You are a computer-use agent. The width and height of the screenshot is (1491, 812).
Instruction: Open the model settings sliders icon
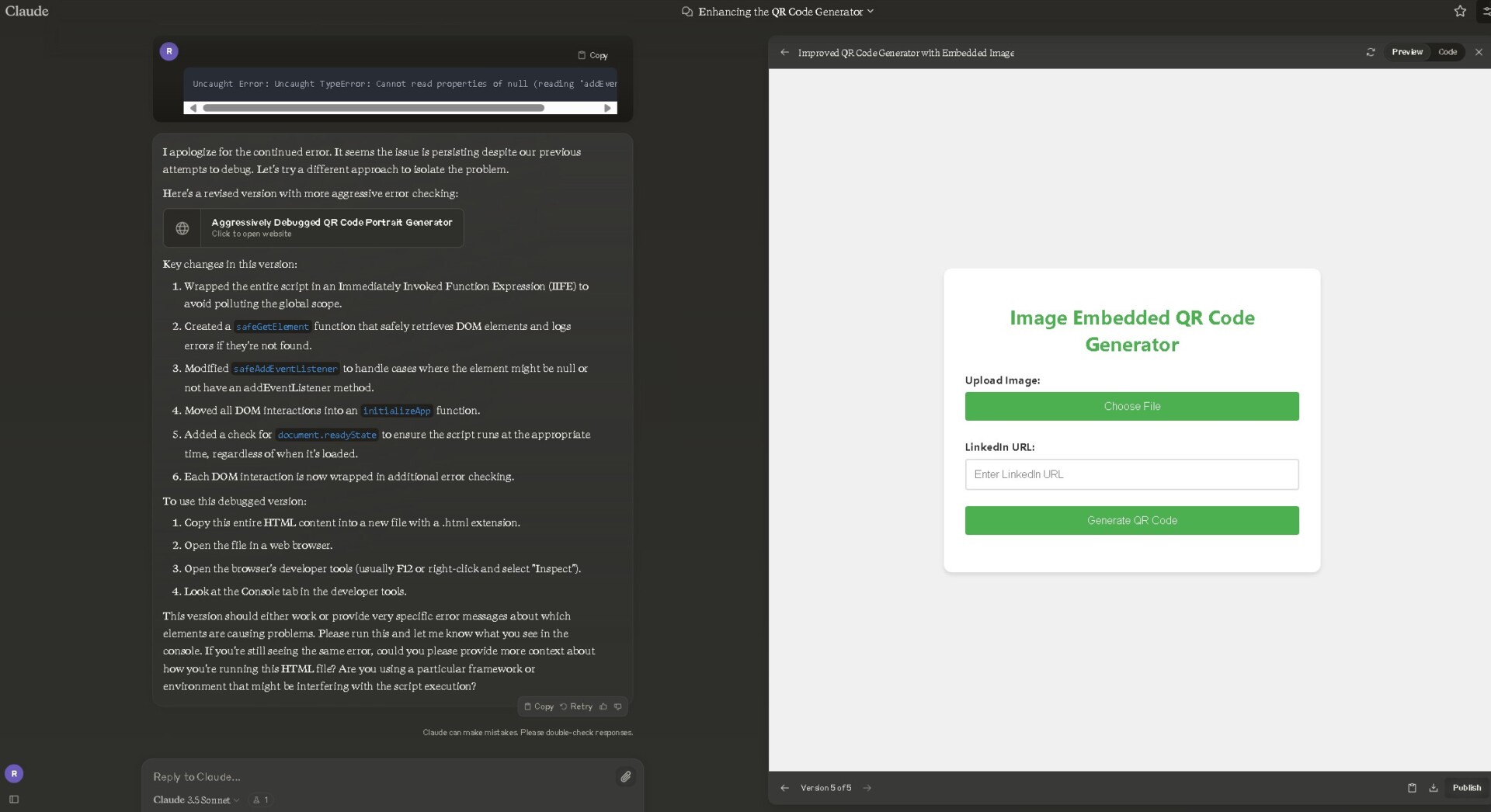[x=1486, y=11]
